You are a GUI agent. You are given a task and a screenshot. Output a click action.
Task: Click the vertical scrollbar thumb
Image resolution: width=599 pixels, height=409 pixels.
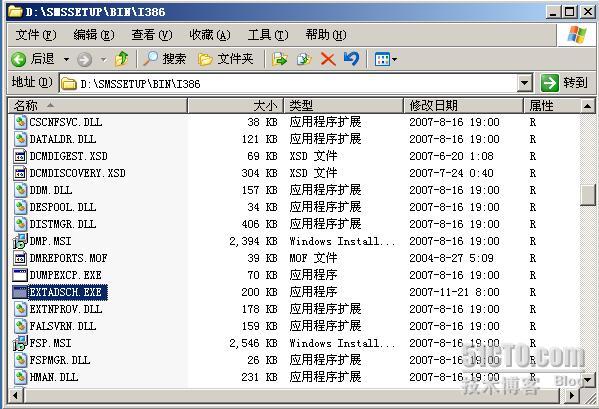click(x=587, y=195)
